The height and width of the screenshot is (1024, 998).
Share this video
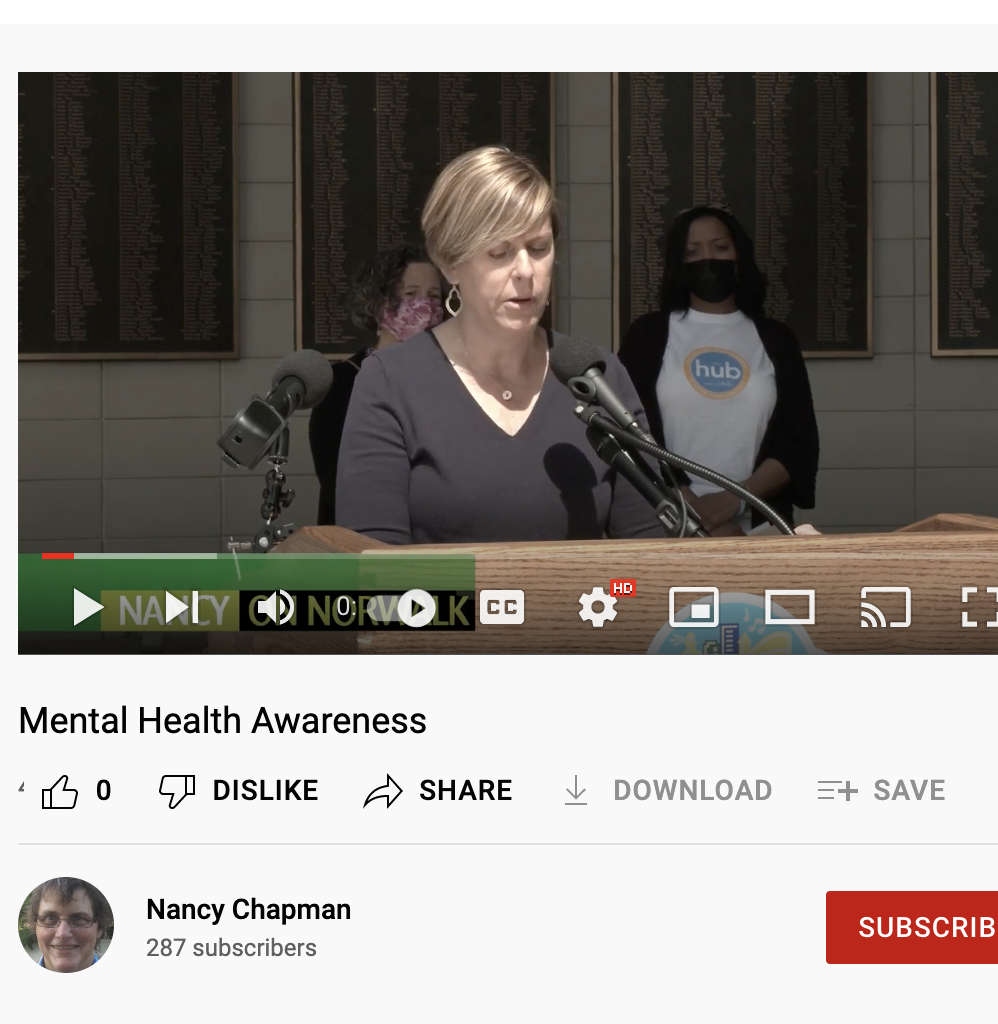[x=438, y=791]
